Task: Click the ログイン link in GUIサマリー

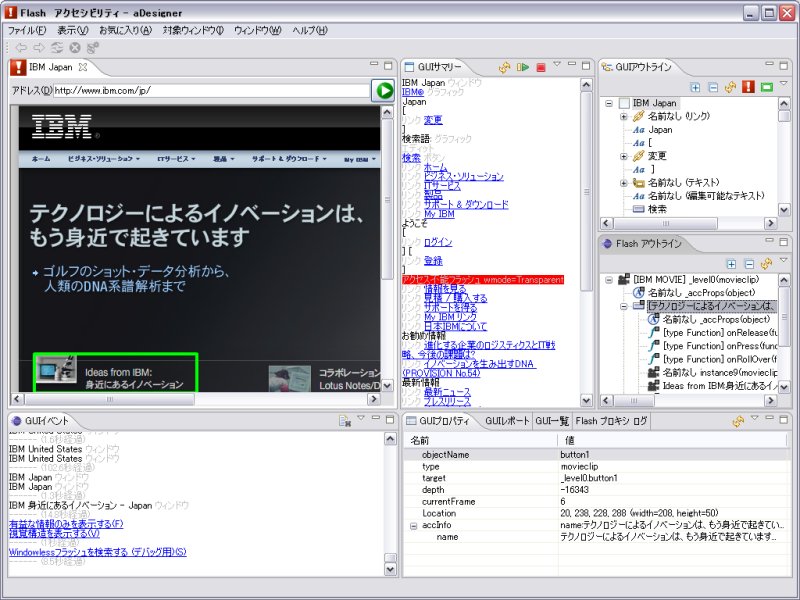Action: point(438,242)
